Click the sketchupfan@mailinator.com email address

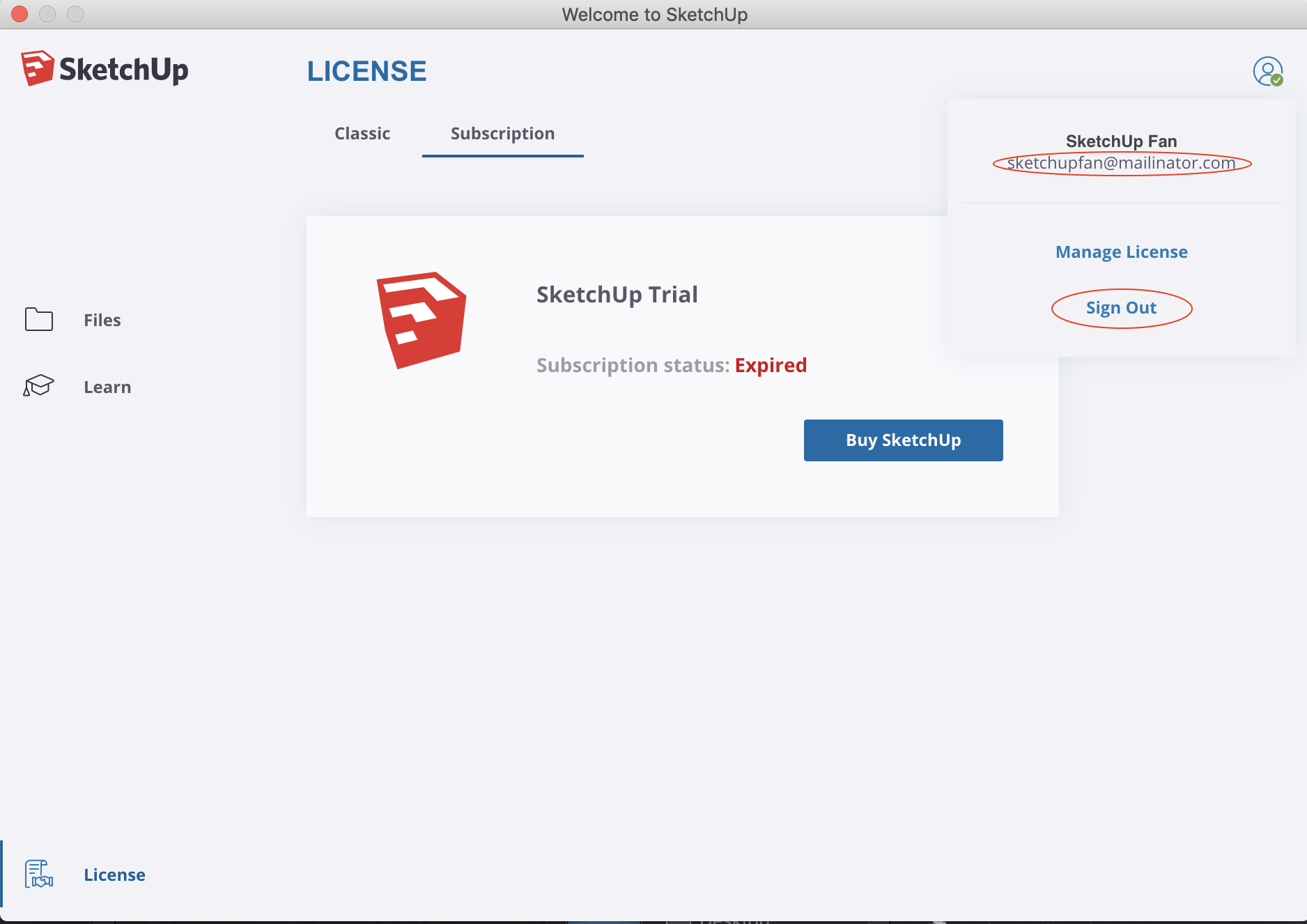tap(1121, 163)
